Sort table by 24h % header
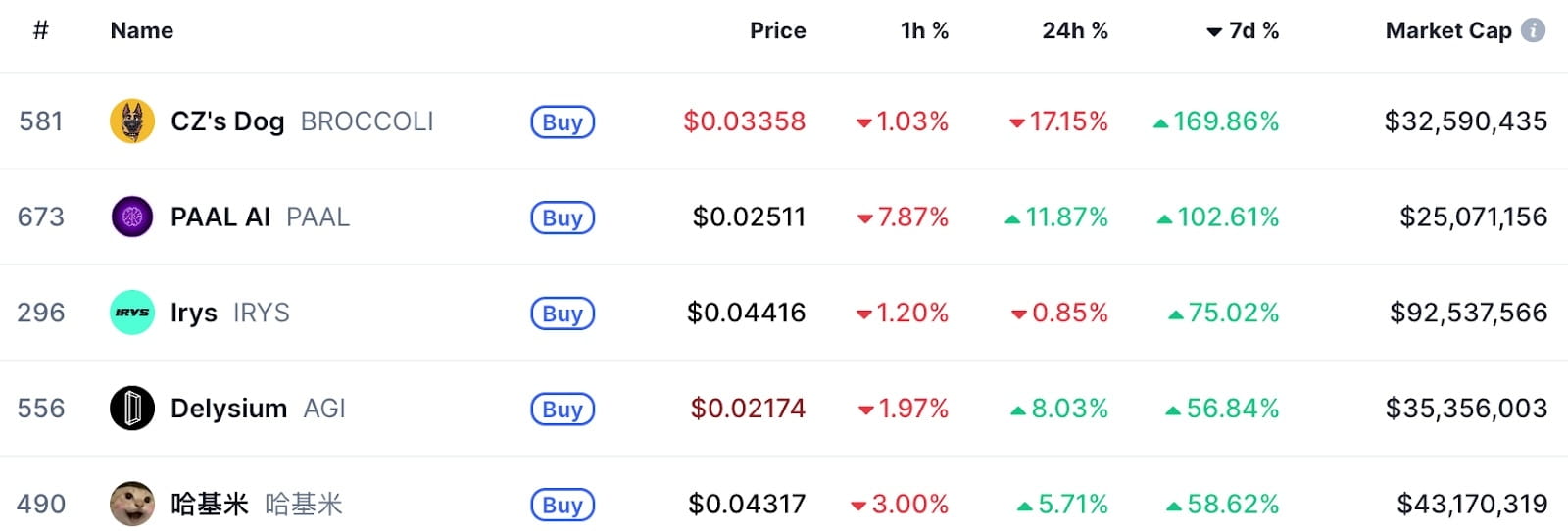Screen dimensions: 1568x531 tap(1074, 31)
